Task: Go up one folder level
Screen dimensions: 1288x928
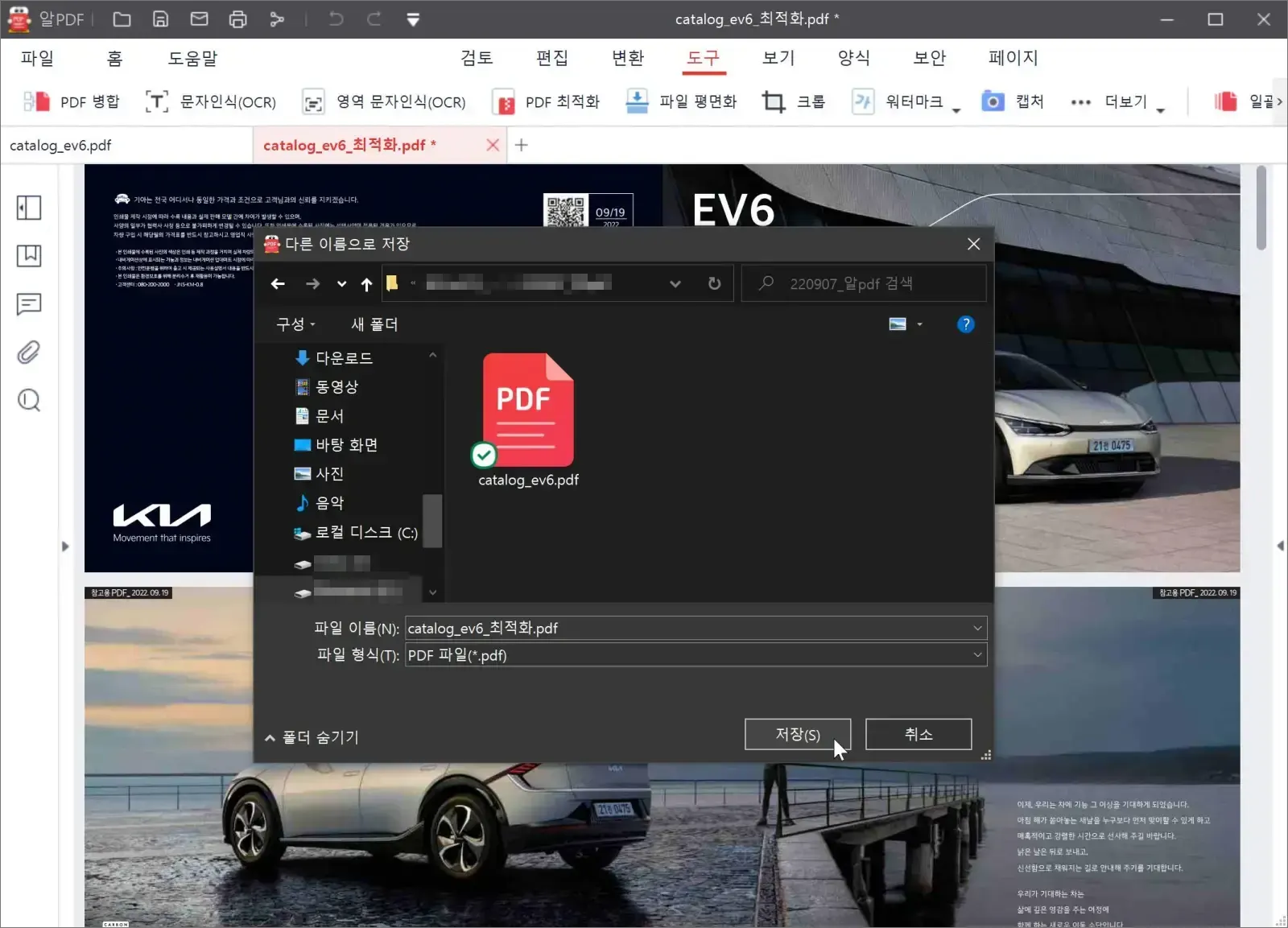Action: [366, 283]
